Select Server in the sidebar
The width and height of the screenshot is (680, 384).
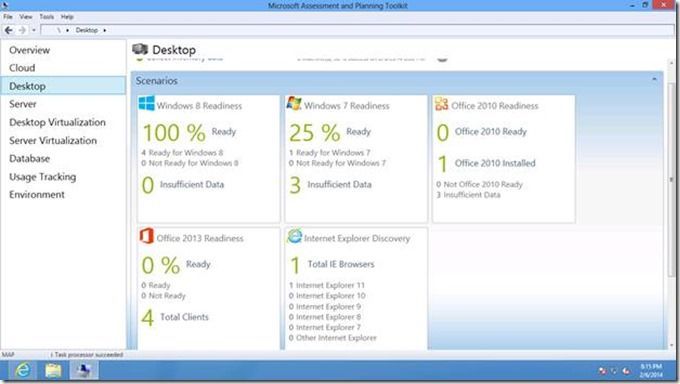point(63,104)
